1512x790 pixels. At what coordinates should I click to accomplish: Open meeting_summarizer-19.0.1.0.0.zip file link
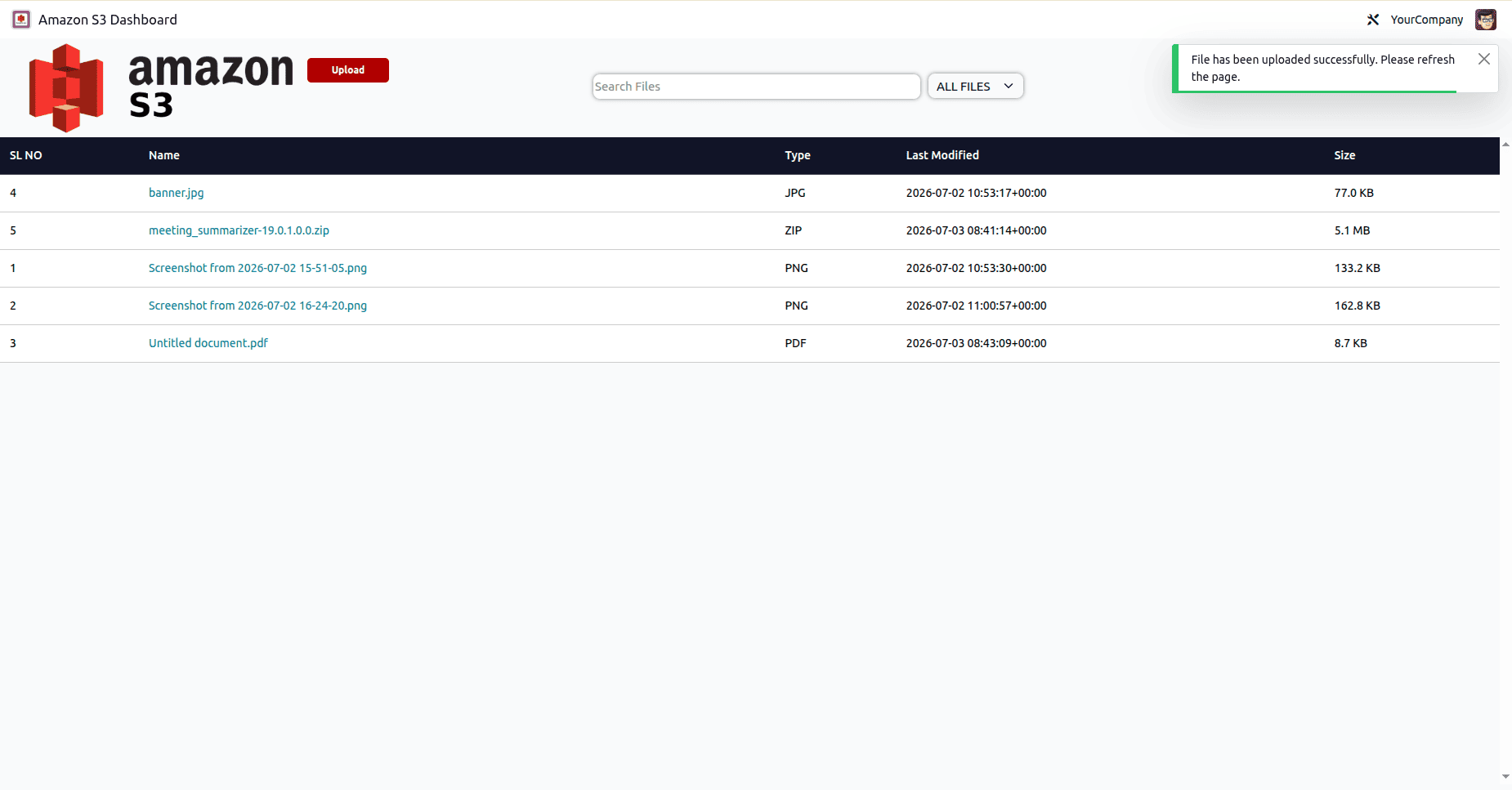click(239, 230)
